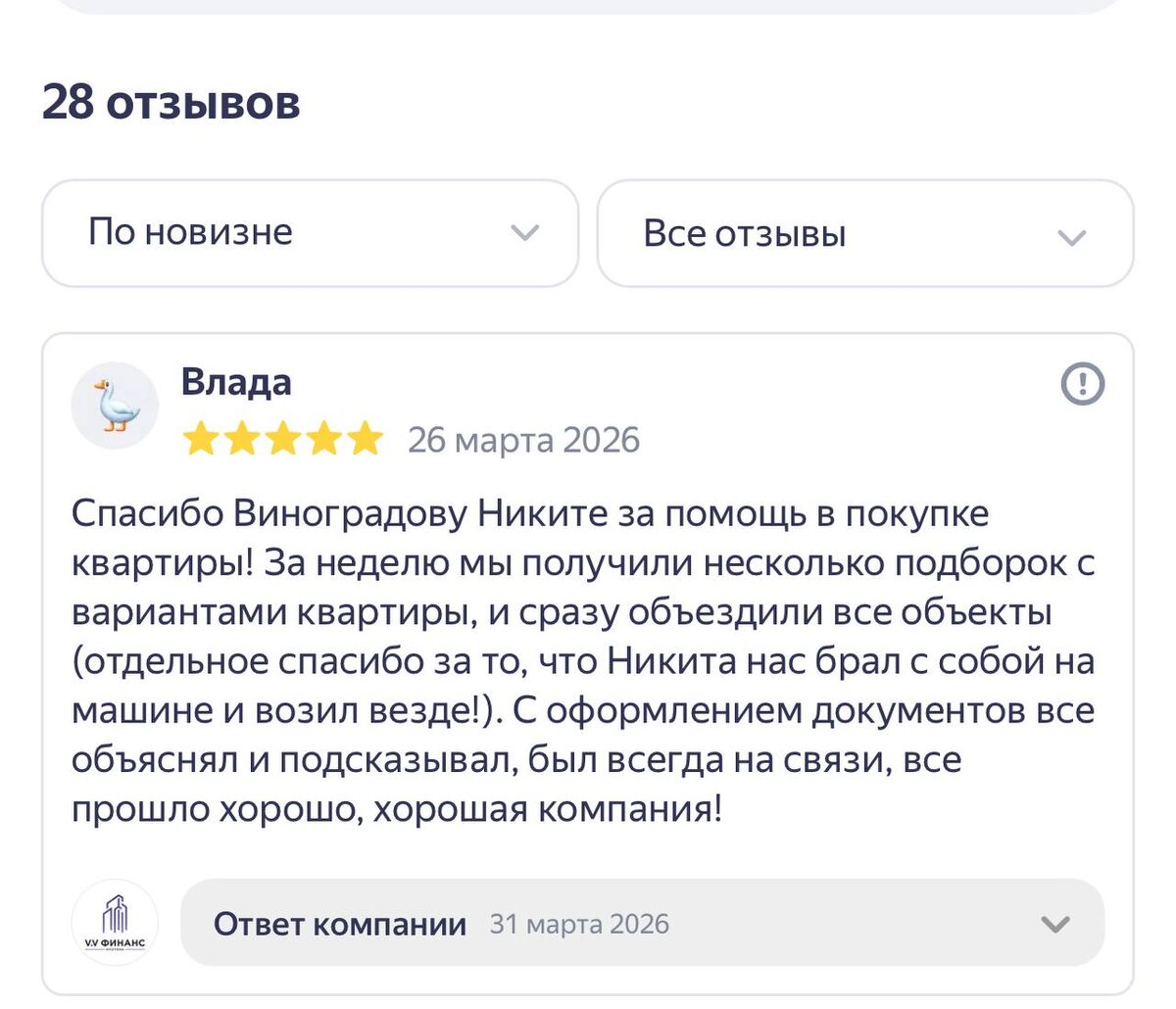Click the report complaint icon on Влада's review
Image resolution: width=1176 pixels, height=1009 pixels.
[x=1081, y=385]
